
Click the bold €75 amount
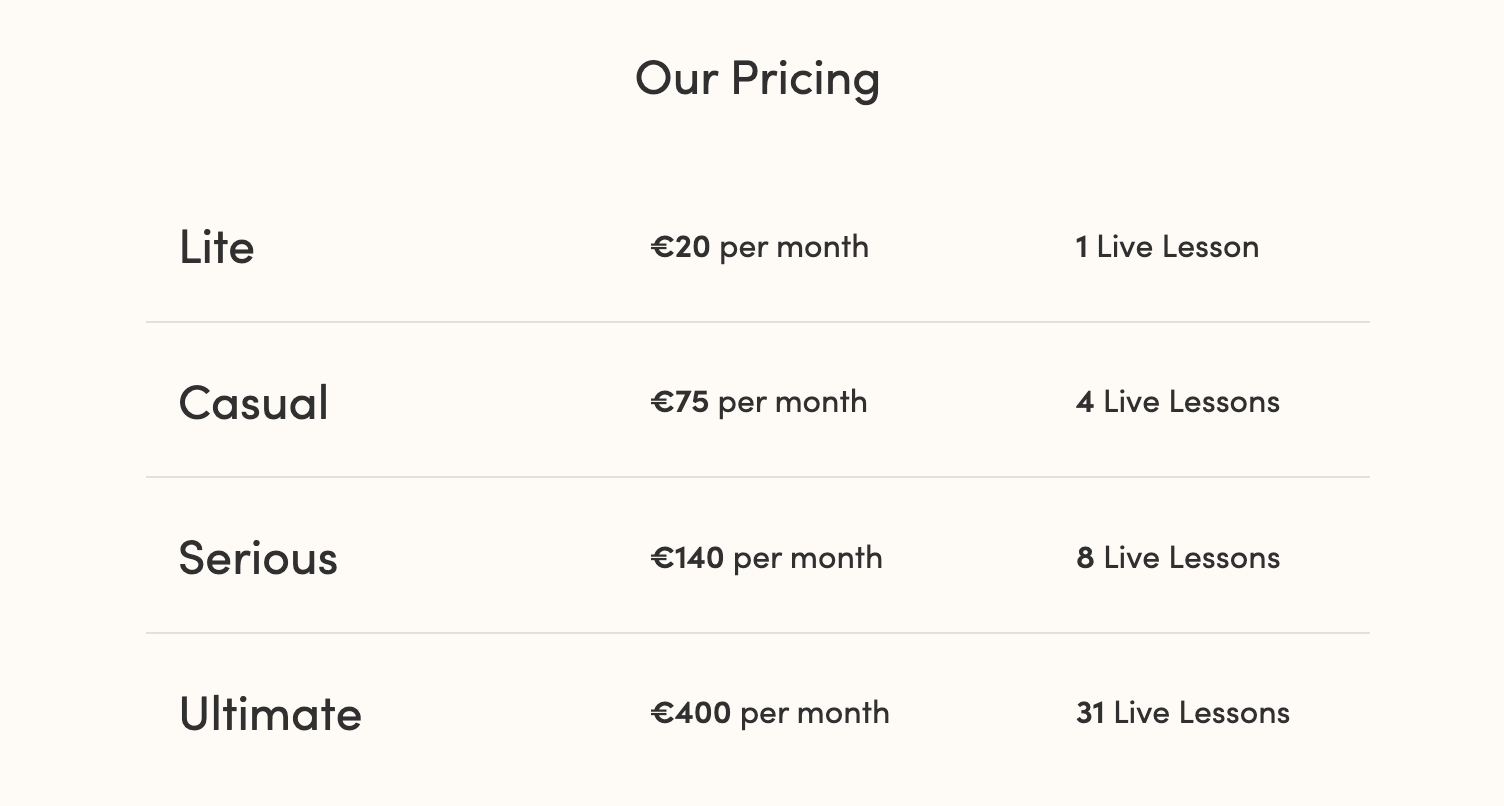(x=680, y=402)
